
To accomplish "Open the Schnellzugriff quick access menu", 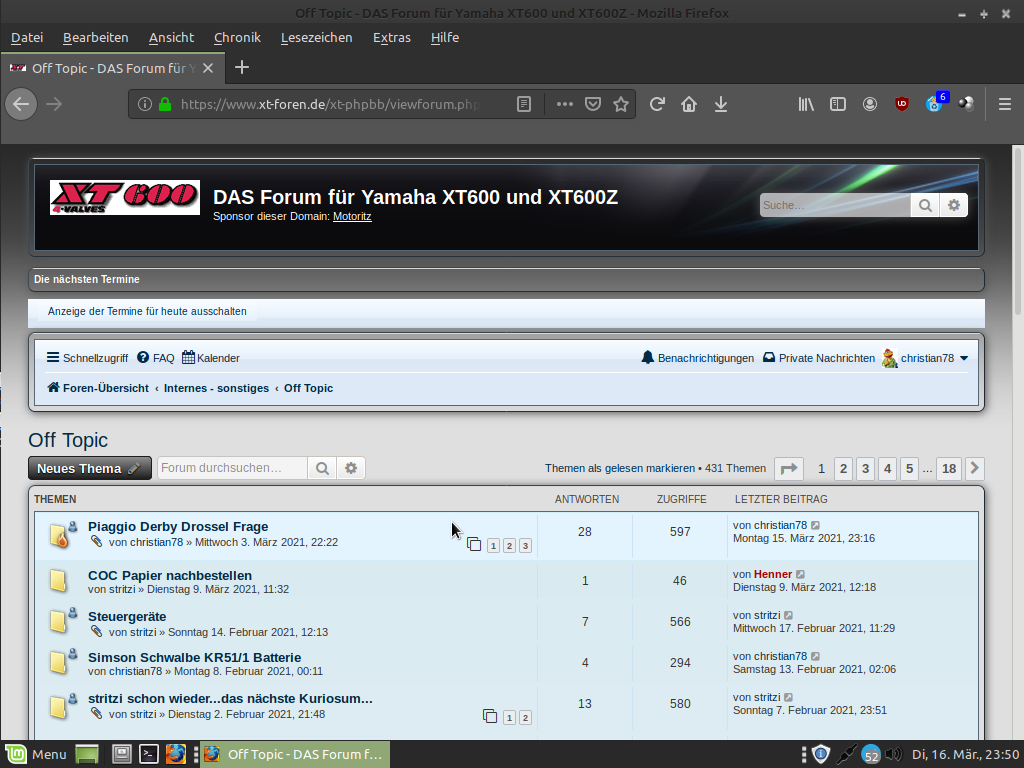I will pos(87,358).
